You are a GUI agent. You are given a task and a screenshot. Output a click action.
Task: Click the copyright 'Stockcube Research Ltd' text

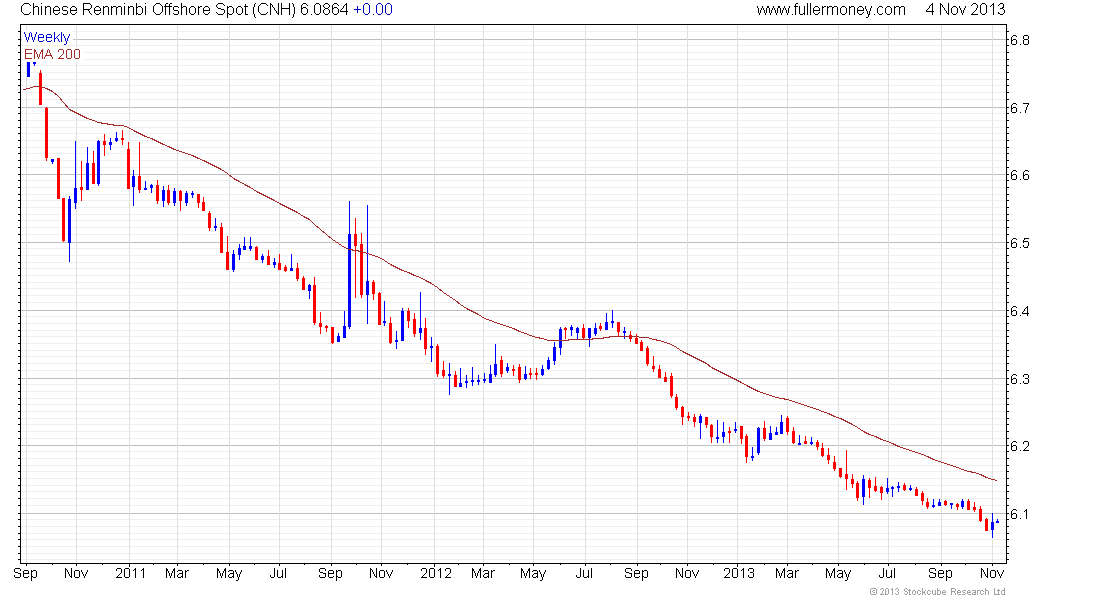[x=937, y=592]
